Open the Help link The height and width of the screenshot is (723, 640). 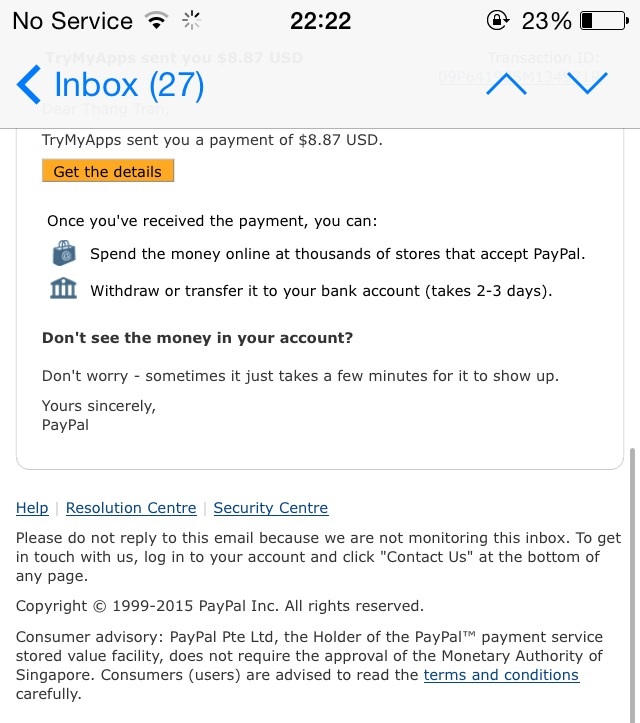tap(32, 508)
